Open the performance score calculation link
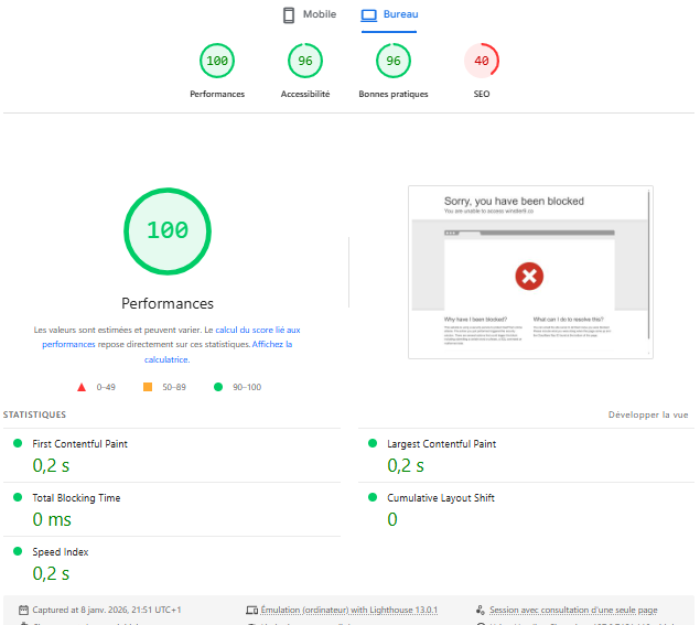Viewport: 700px width, 625px height. click(x=257, y=330)
